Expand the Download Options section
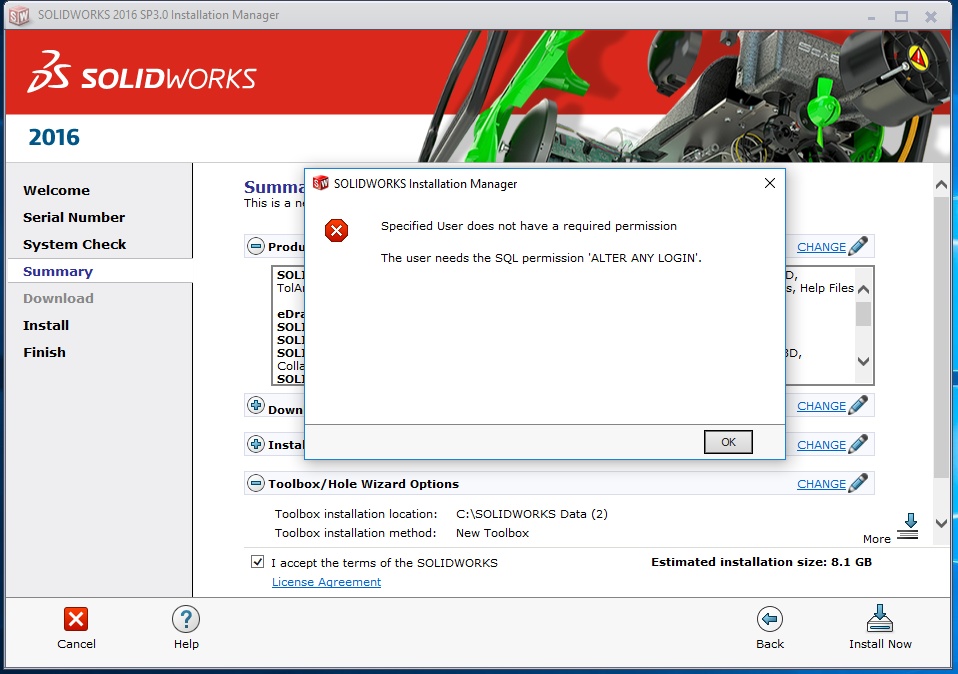 [255, 405]
